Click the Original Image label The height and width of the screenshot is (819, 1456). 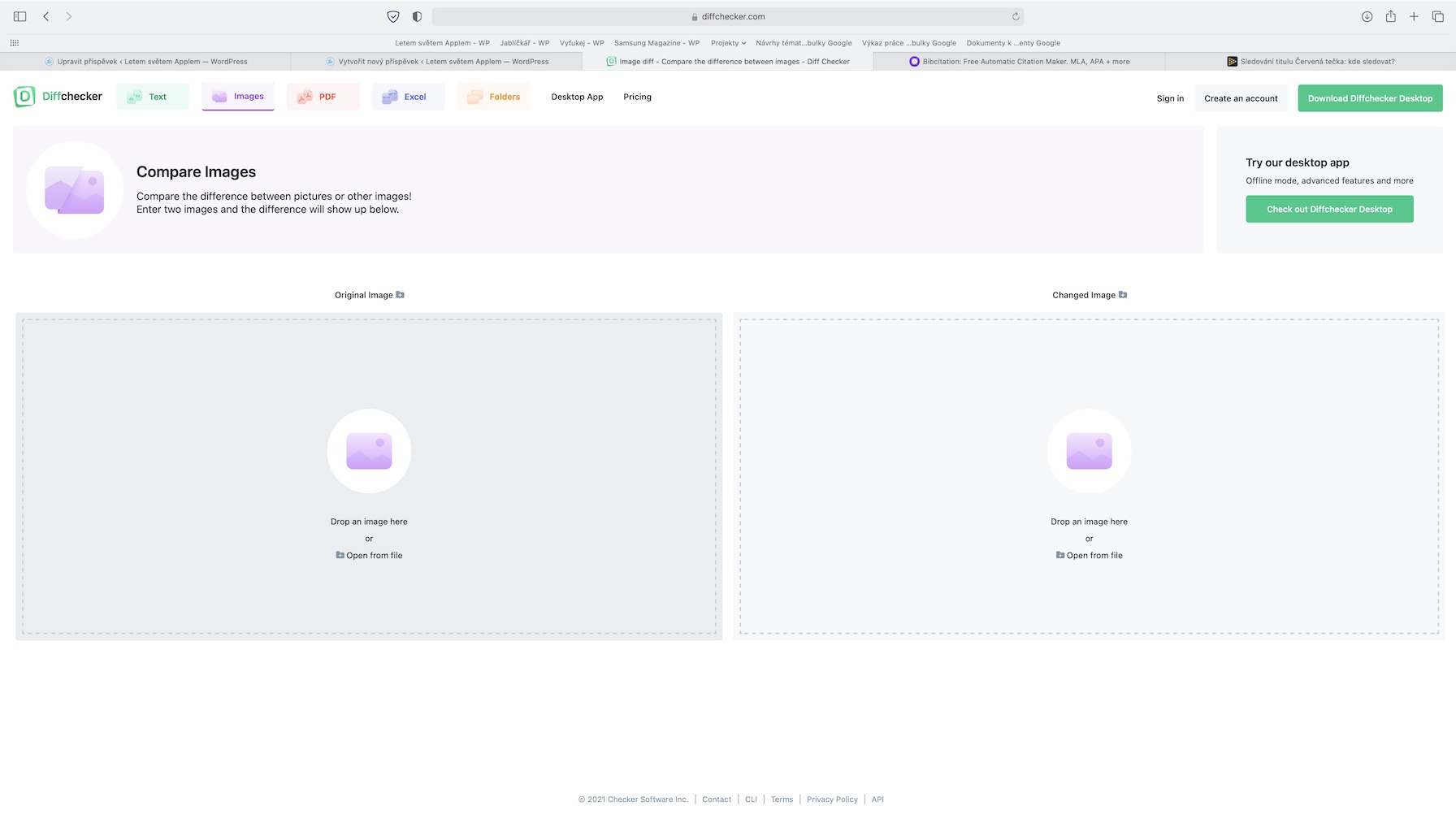click(363, 295)
